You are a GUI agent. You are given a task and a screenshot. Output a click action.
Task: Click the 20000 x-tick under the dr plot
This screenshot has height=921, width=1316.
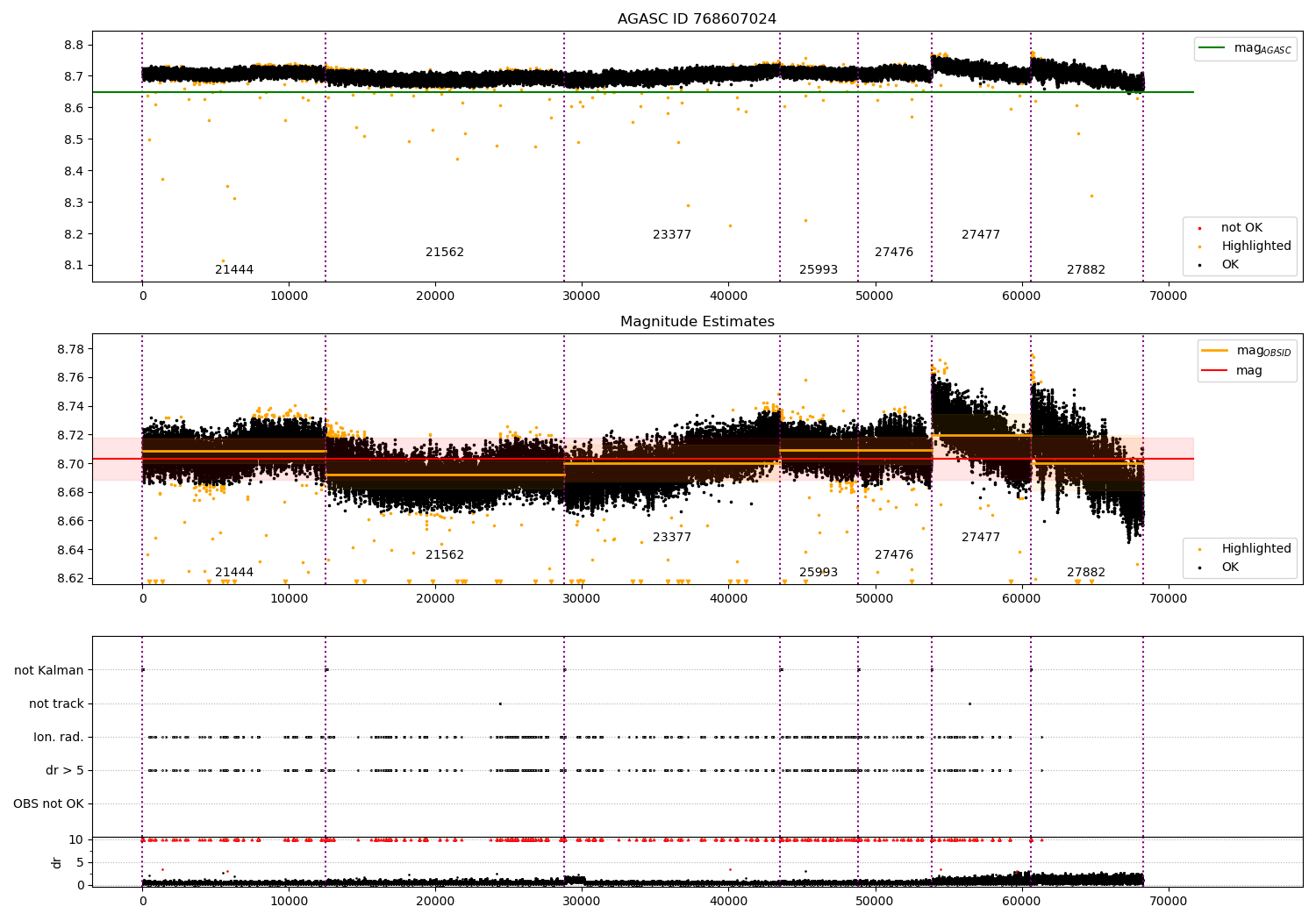point(435,901)
